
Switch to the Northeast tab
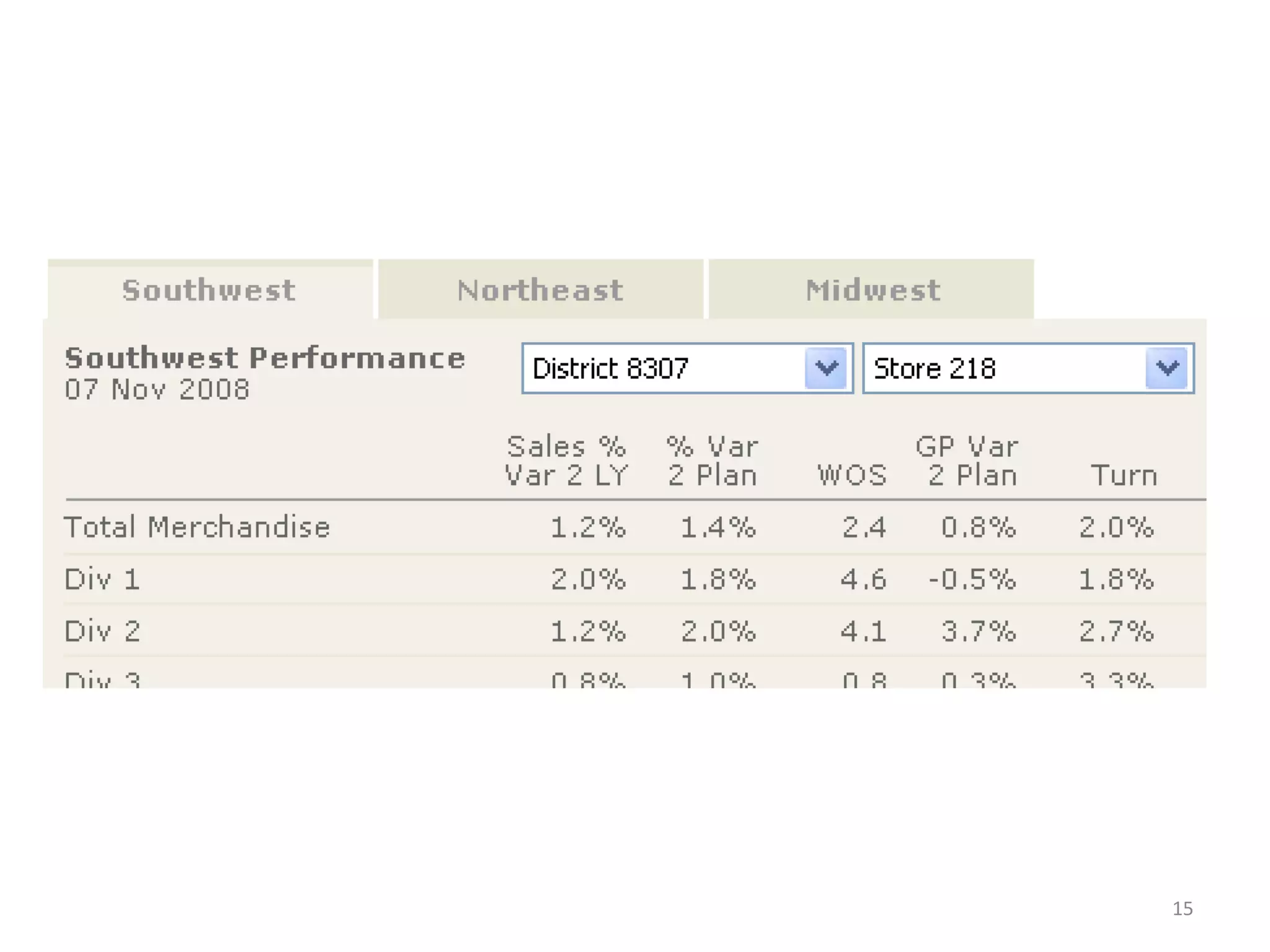point(540,290)
